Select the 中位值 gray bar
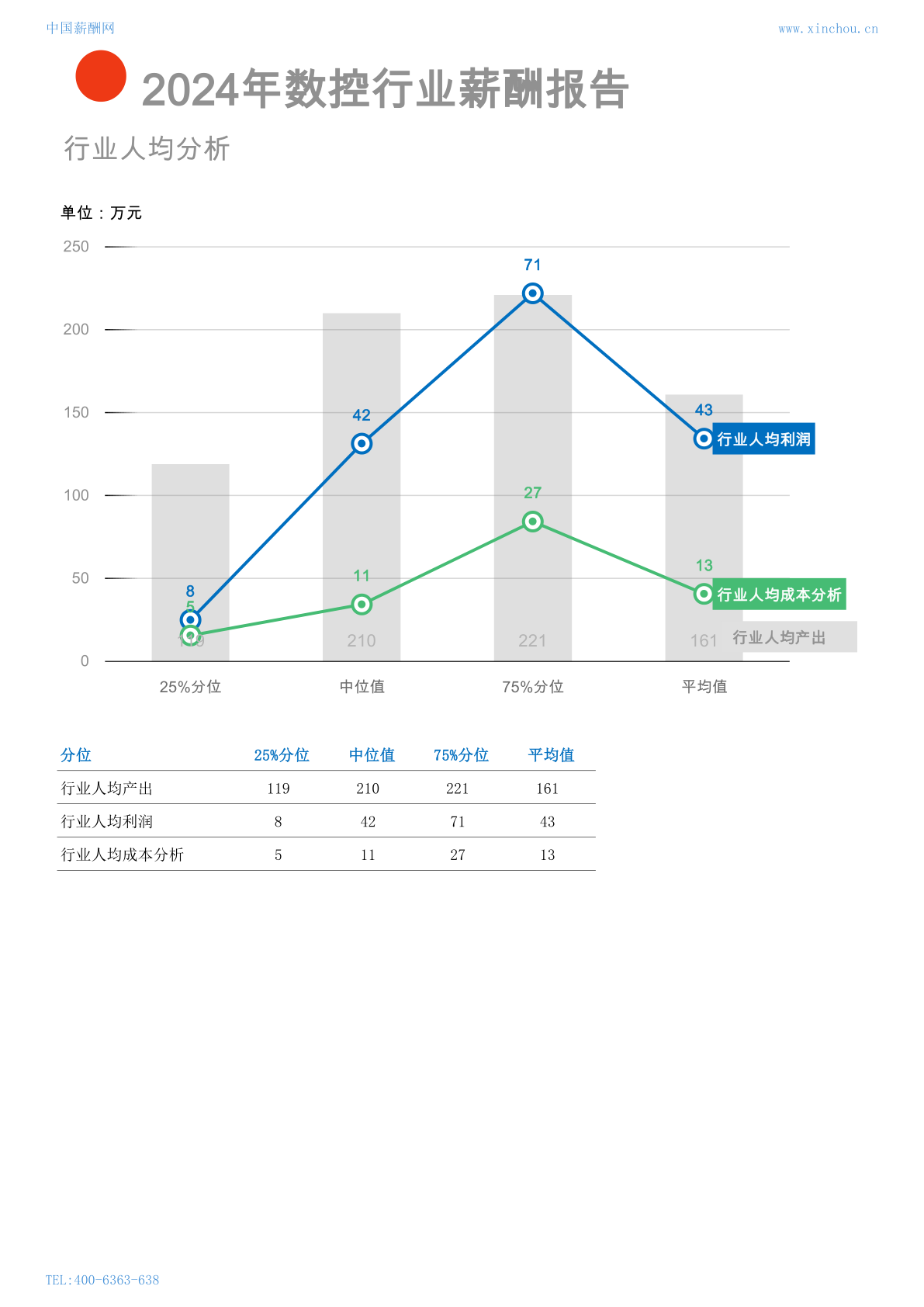The height and width of the screenshot is (1307, 924). tap(362, 487)
